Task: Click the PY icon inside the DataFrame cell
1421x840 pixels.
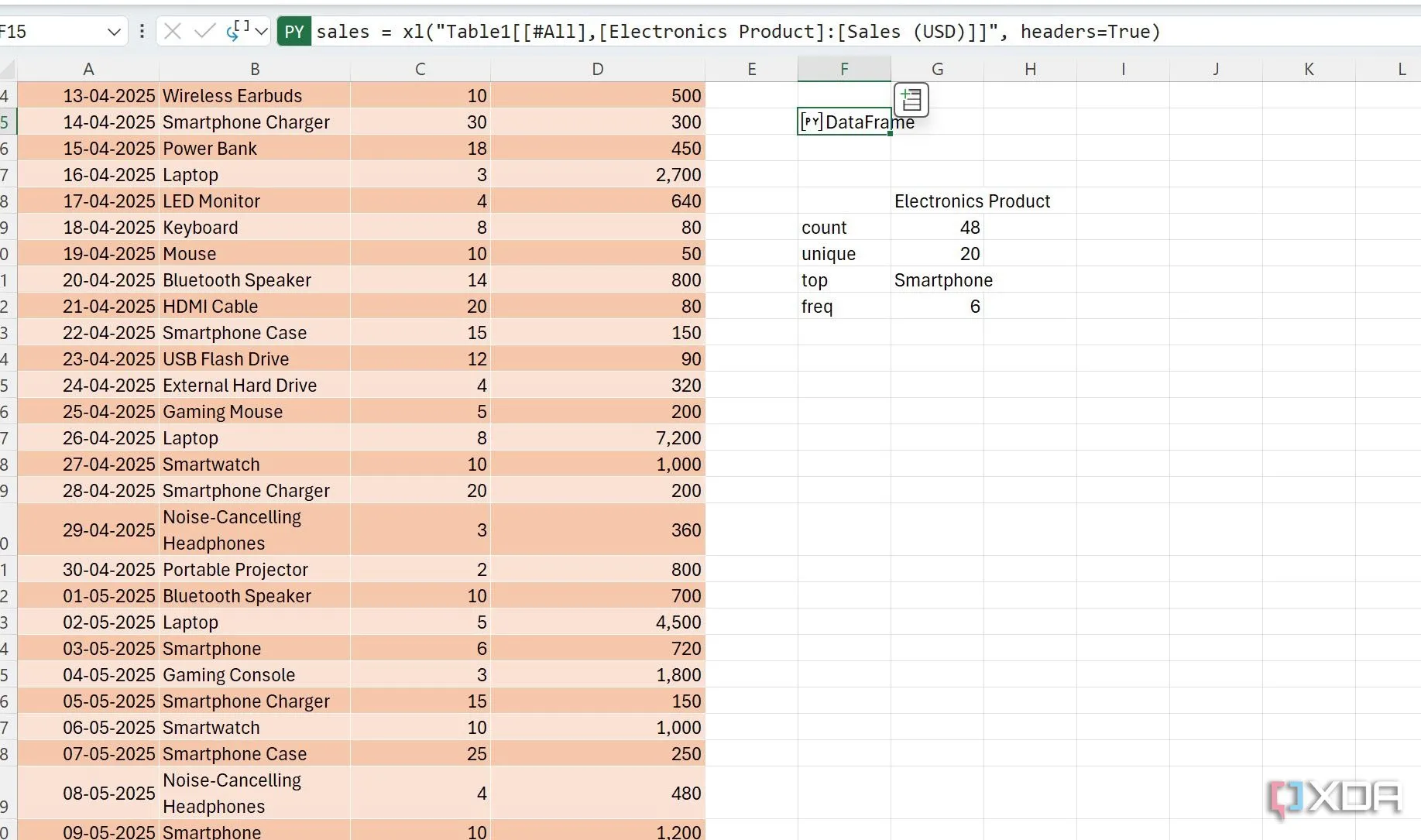Action: (x=812, y=122)
